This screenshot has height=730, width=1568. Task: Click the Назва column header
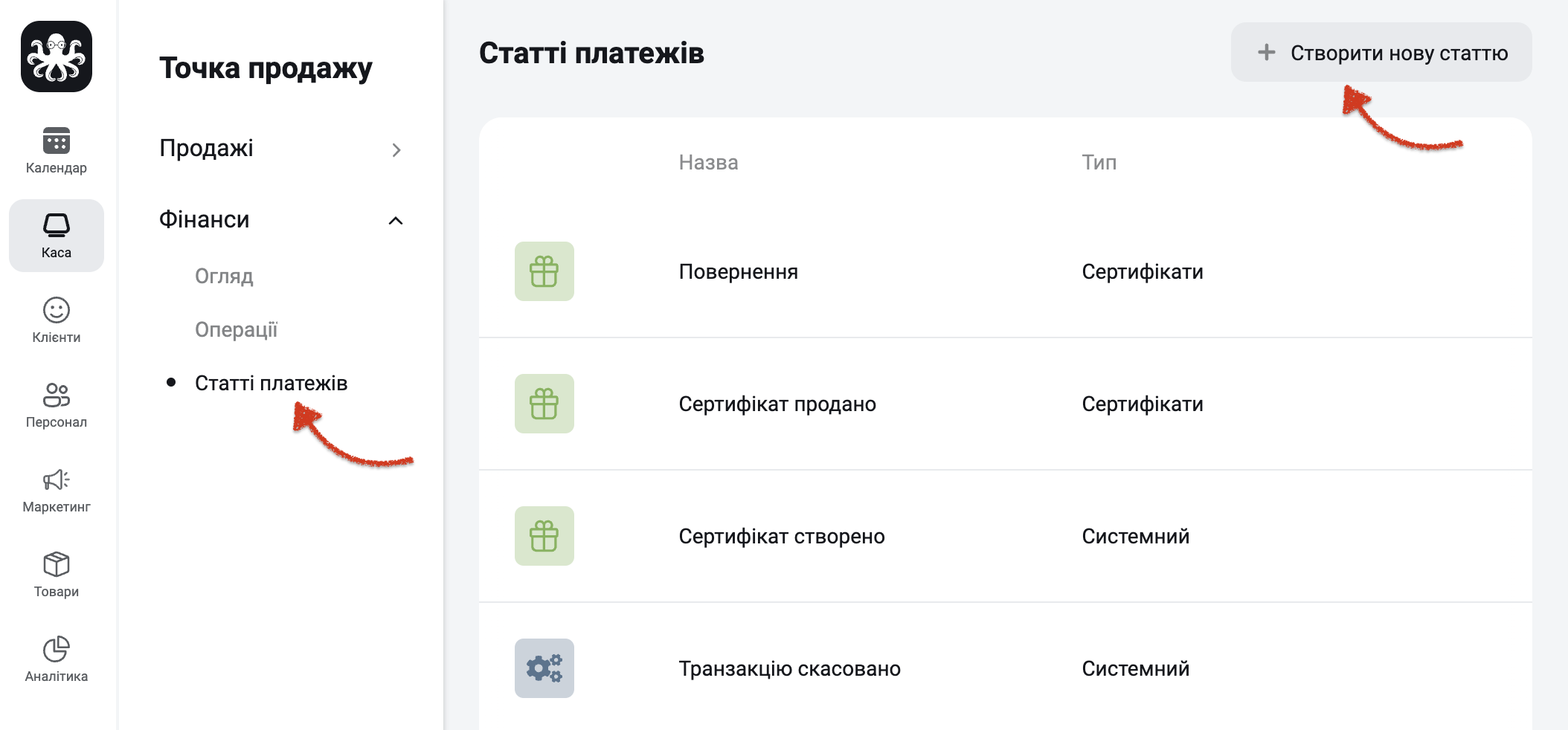coord(708,162)
